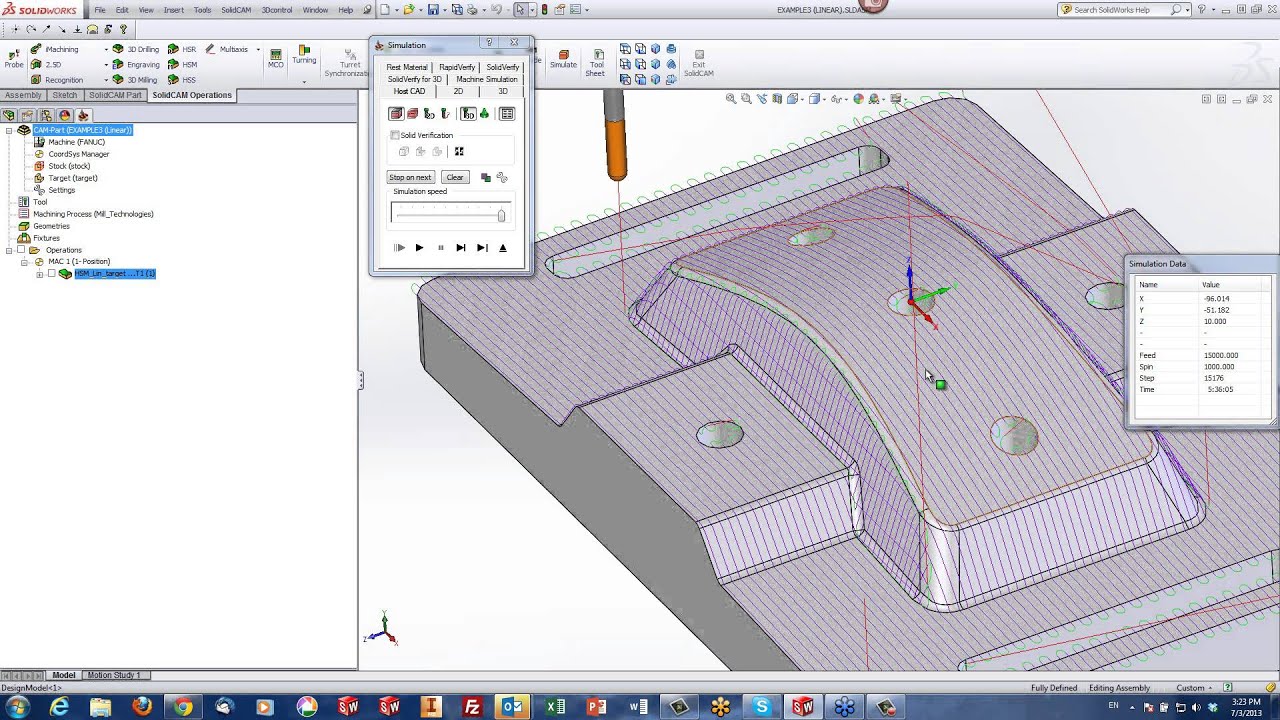Screen dimensions: 1280x720
Task: Expand the HSM_Lin_target operation node
Action: pos(39,274)
